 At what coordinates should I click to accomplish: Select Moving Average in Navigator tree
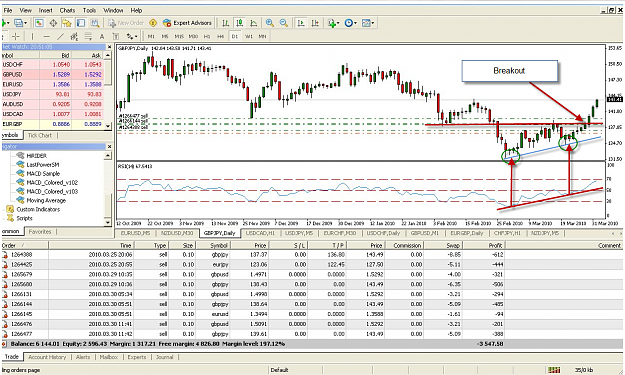click(46, 200)
